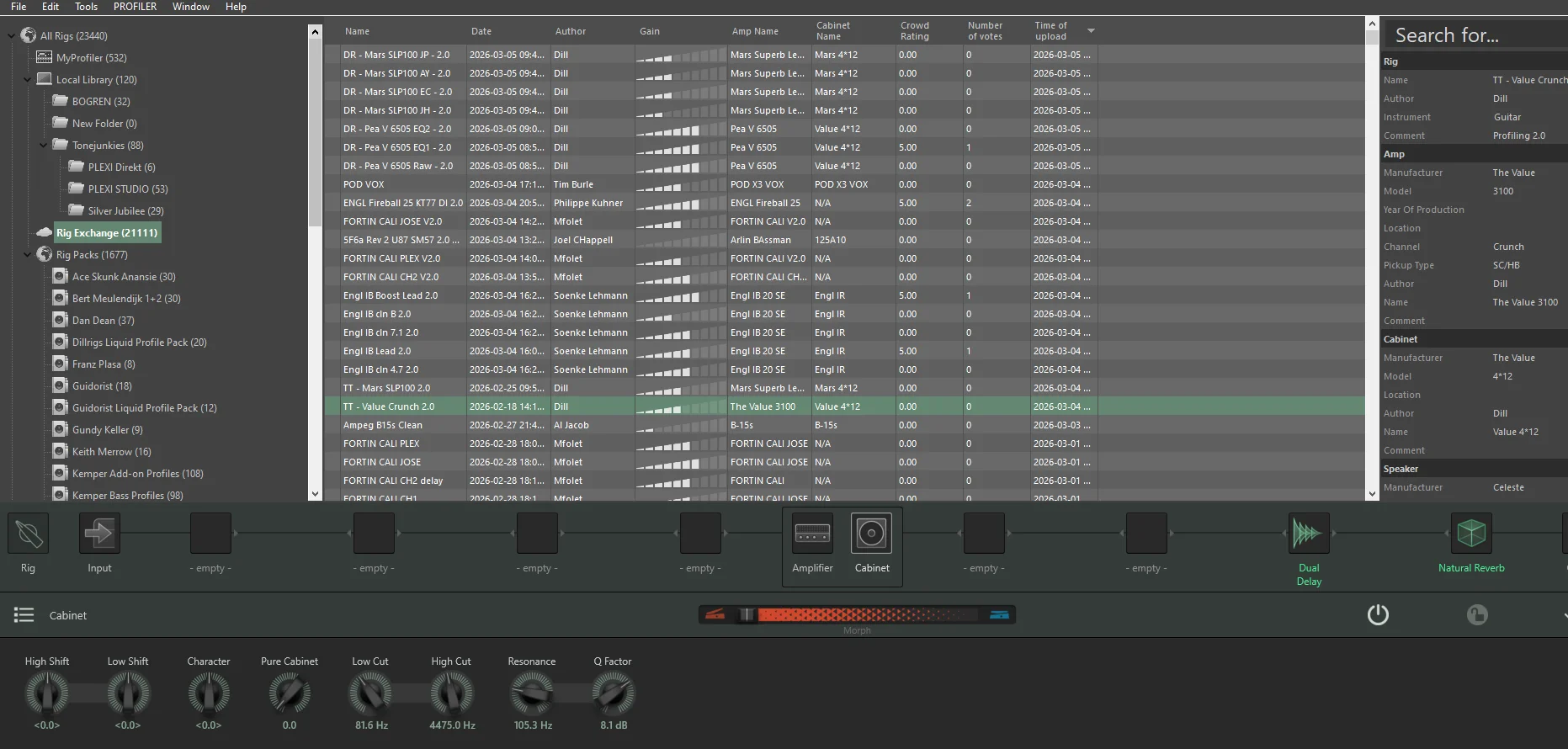
Task: Select the 'POD VOX' rig row
Action: click(844, 184)
